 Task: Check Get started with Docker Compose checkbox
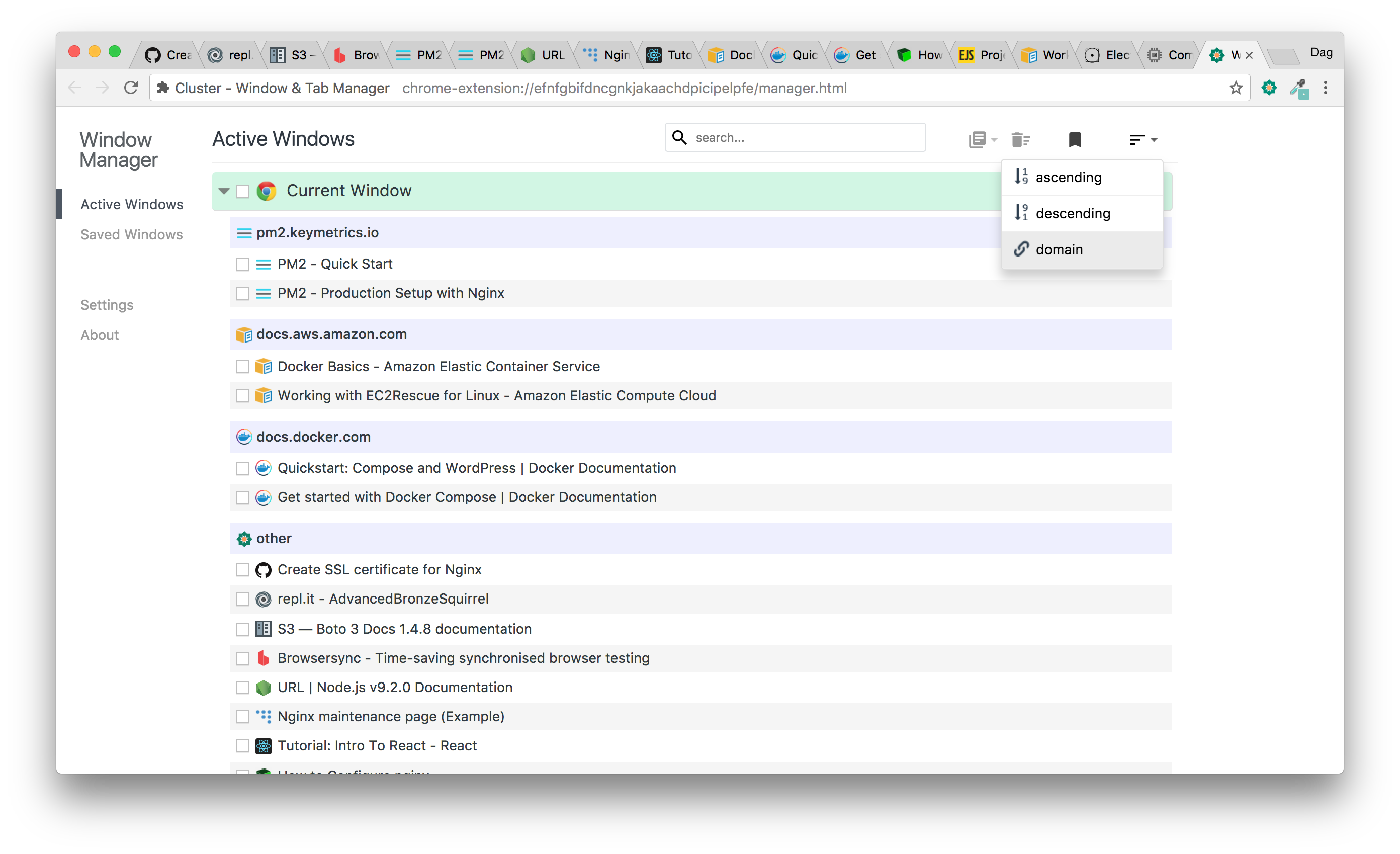(242, 498)
